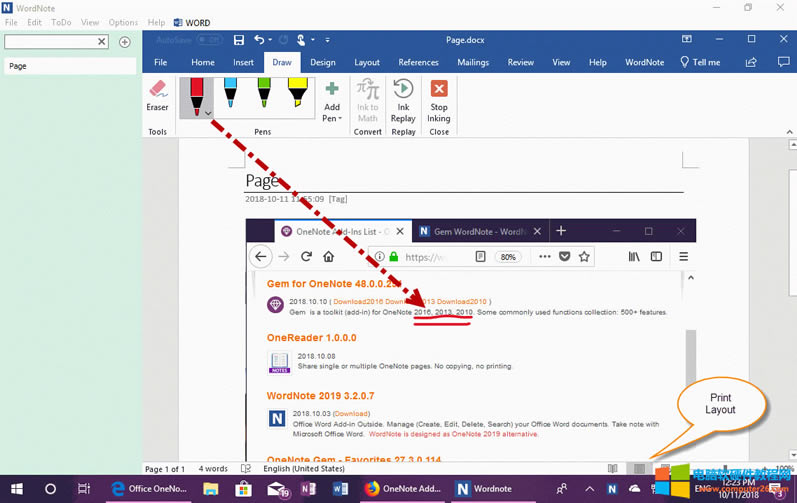Pick the green pen
This screenshot has height=503, width=797.
[264, 95]
